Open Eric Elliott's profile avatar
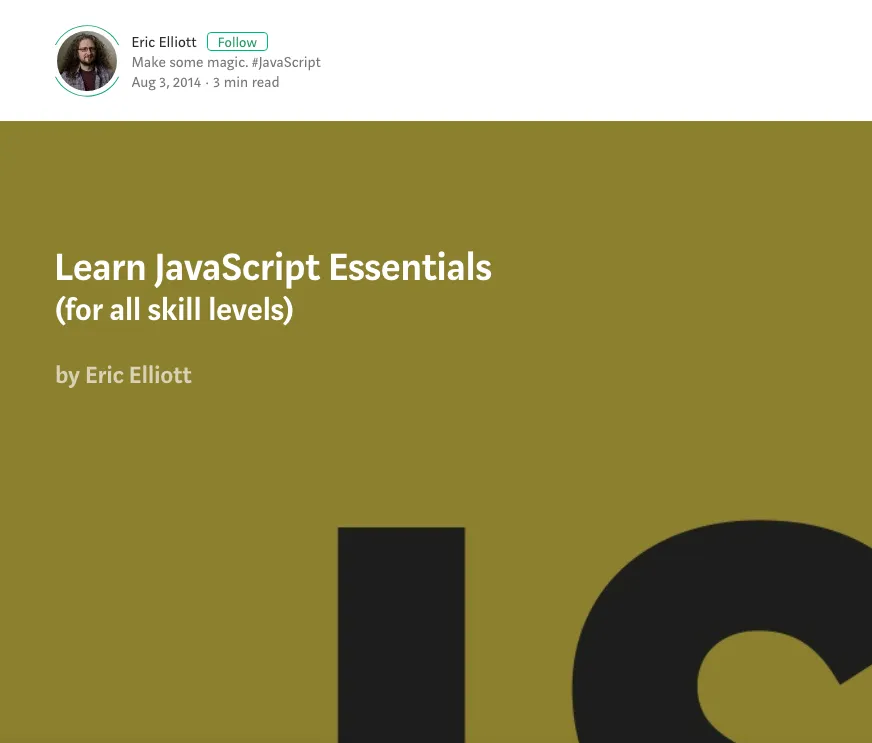Image resolution: width=872 pixels, height=743 pixels. click(87, 61)
